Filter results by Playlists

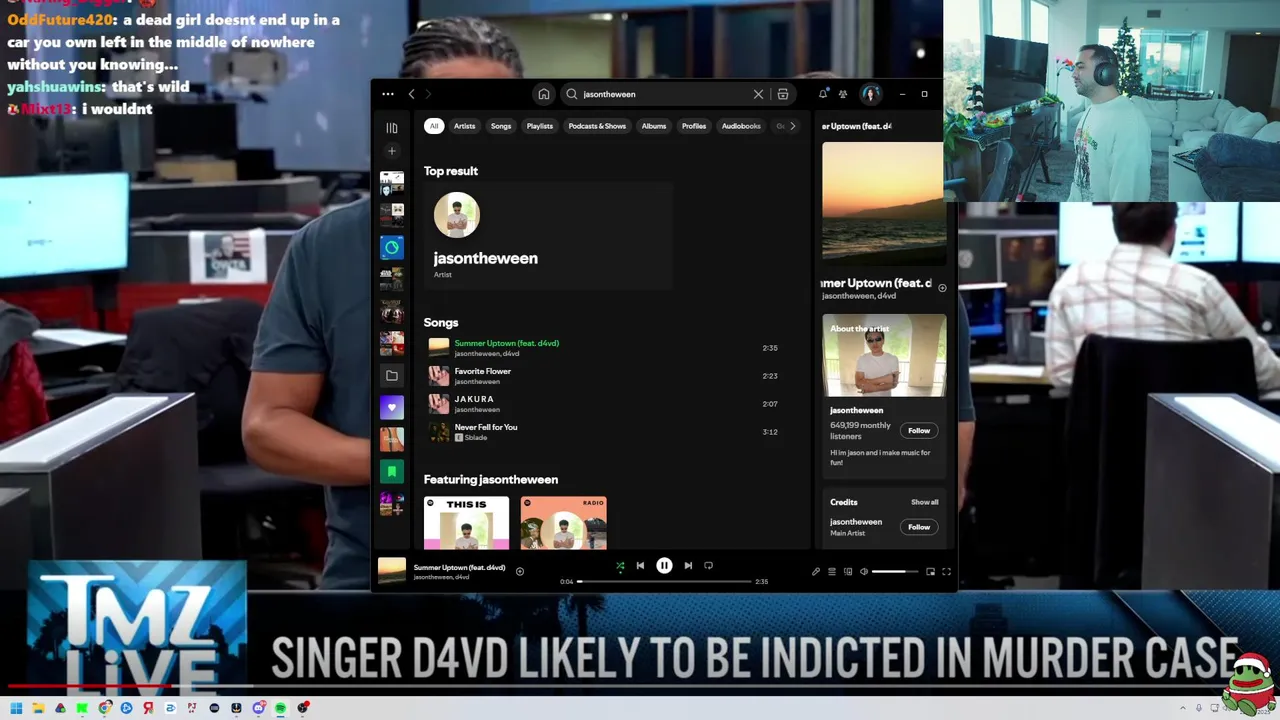540,126
